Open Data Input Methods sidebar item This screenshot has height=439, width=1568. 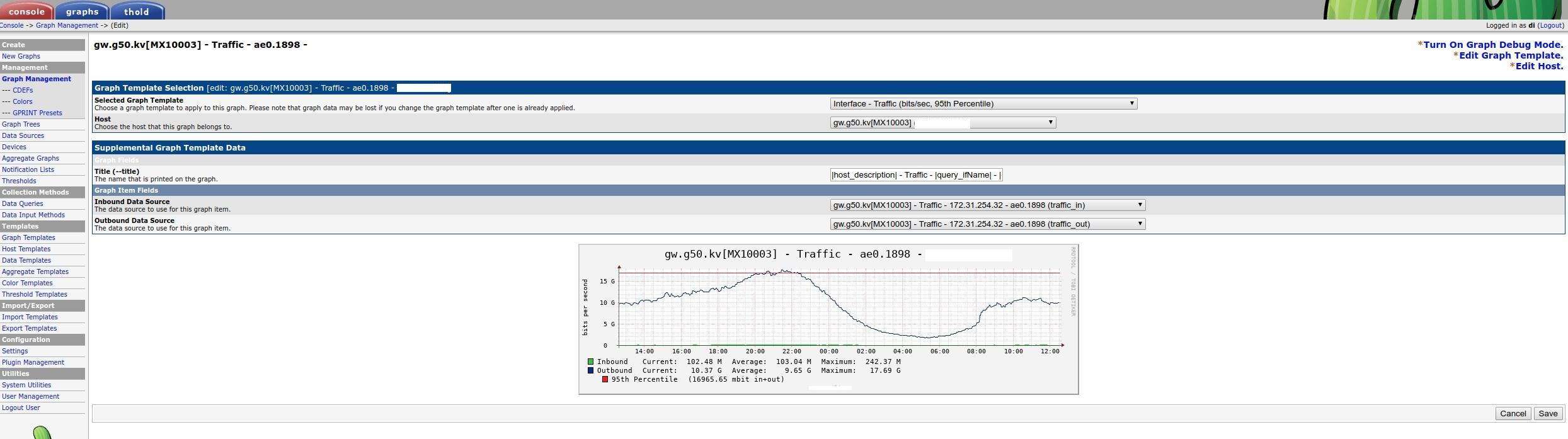tap(33, 215)
